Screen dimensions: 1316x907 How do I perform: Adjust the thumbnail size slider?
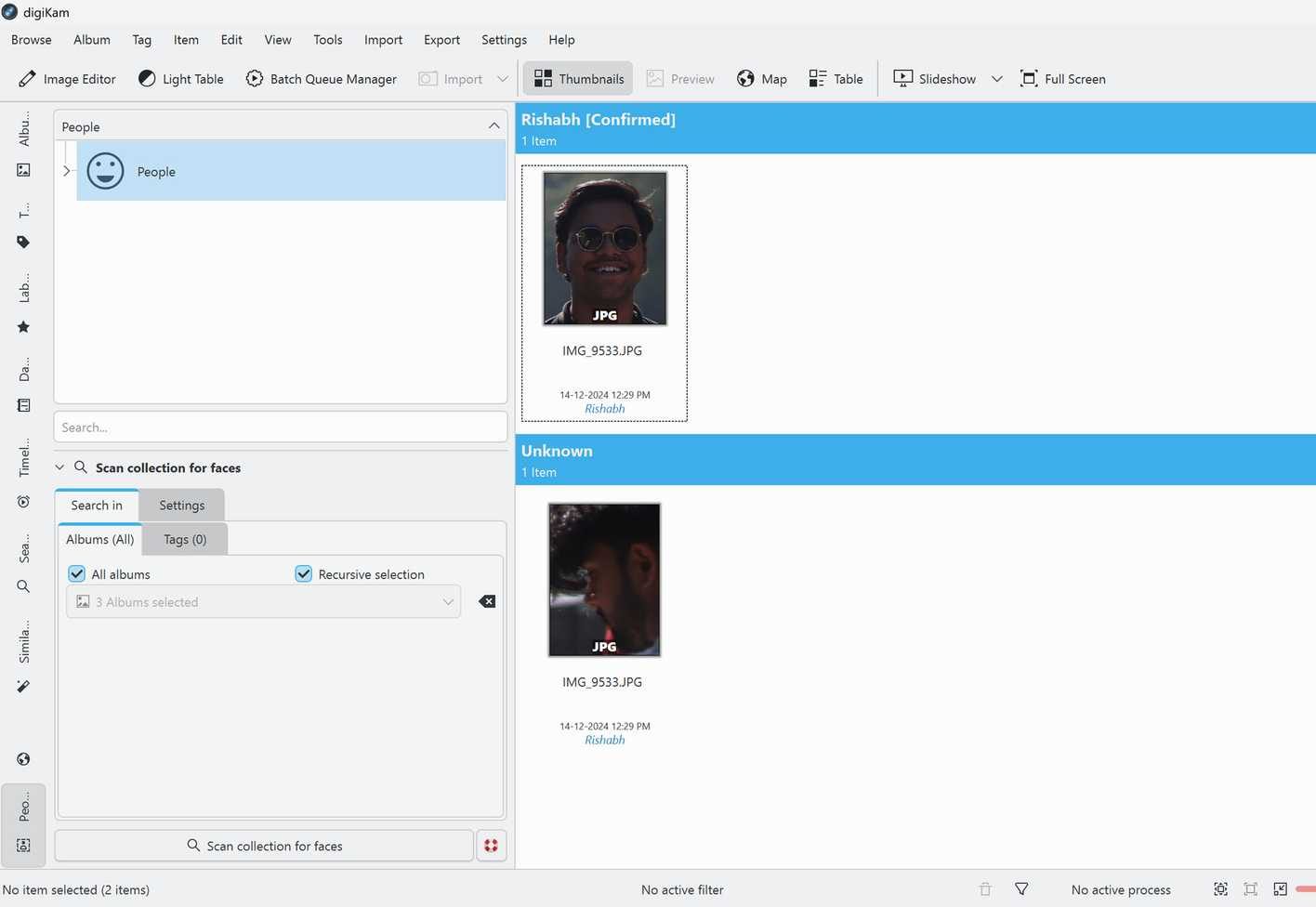(x=1300, y=889)
